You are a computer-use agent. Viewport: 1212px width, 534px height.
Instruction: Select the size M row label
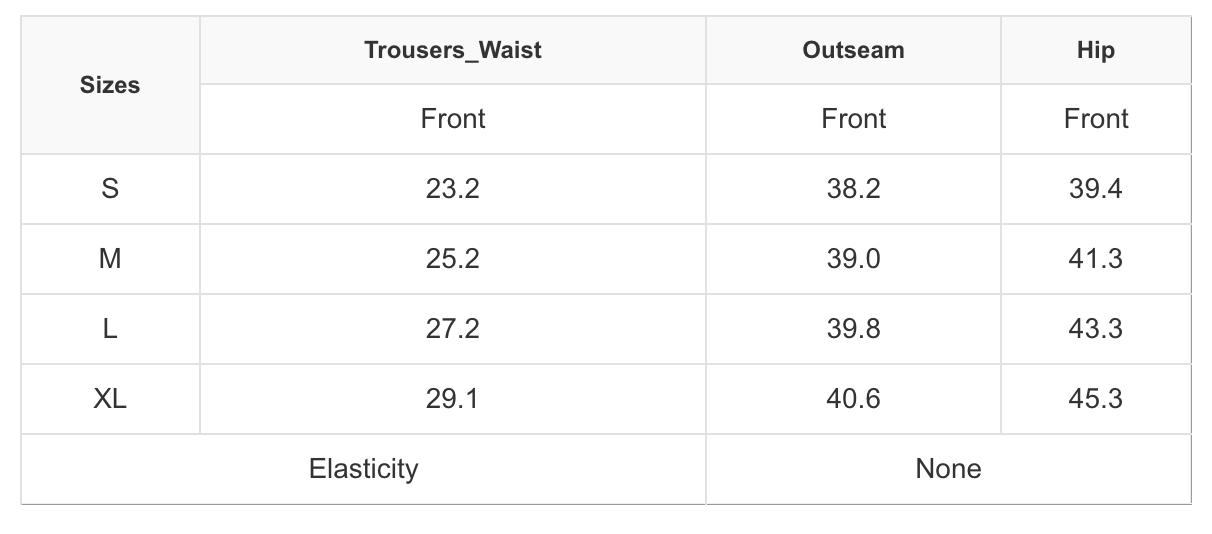pyautogui.click(x=110, y=259)
